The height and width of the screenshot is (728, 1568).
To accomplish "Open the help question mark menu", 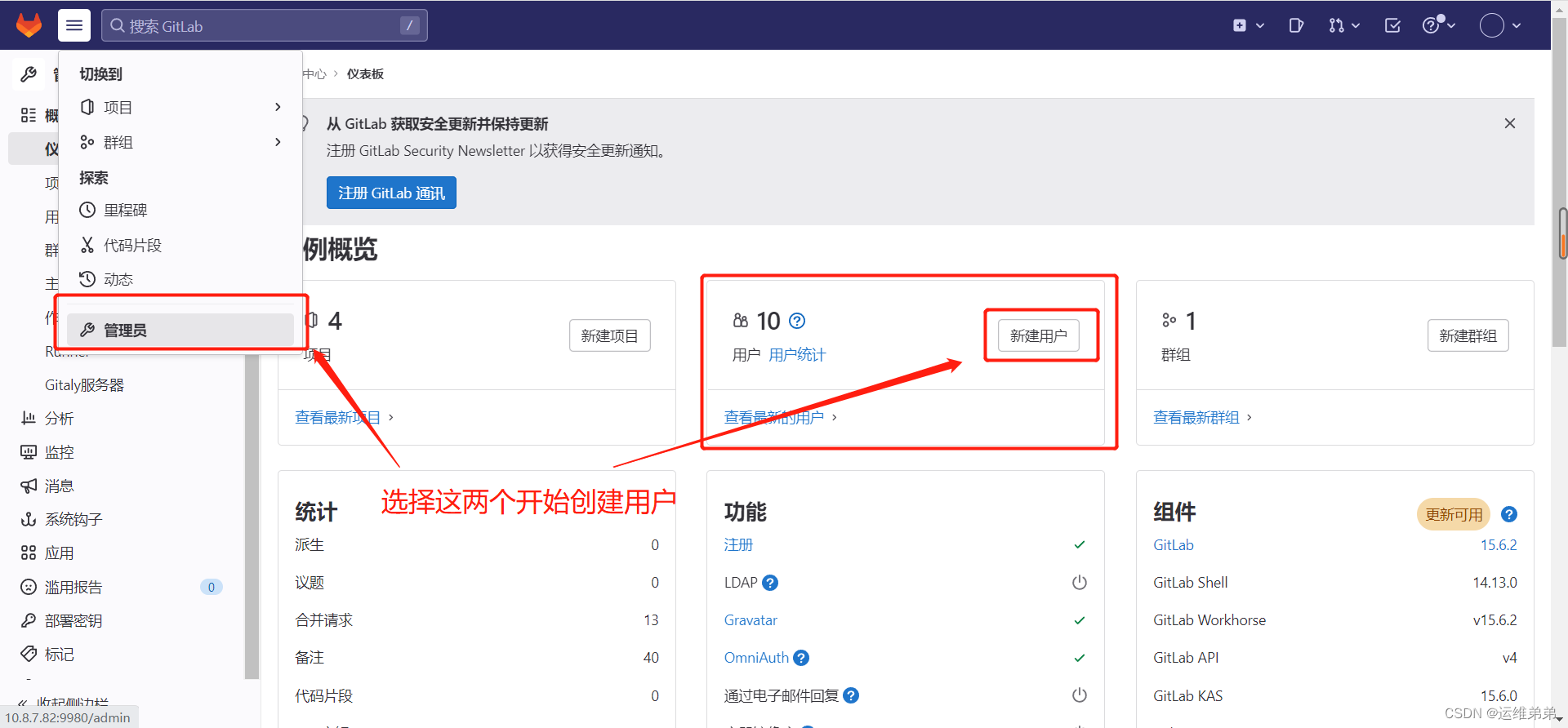I will coord(1439,25).
